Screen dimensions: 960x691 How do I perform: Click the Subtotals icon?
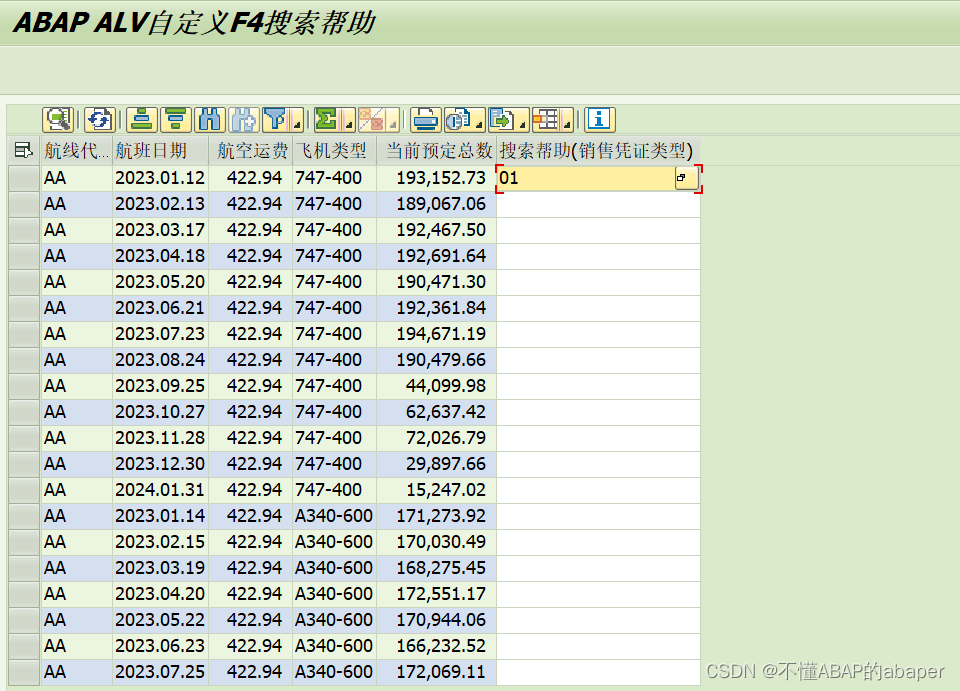372,119
